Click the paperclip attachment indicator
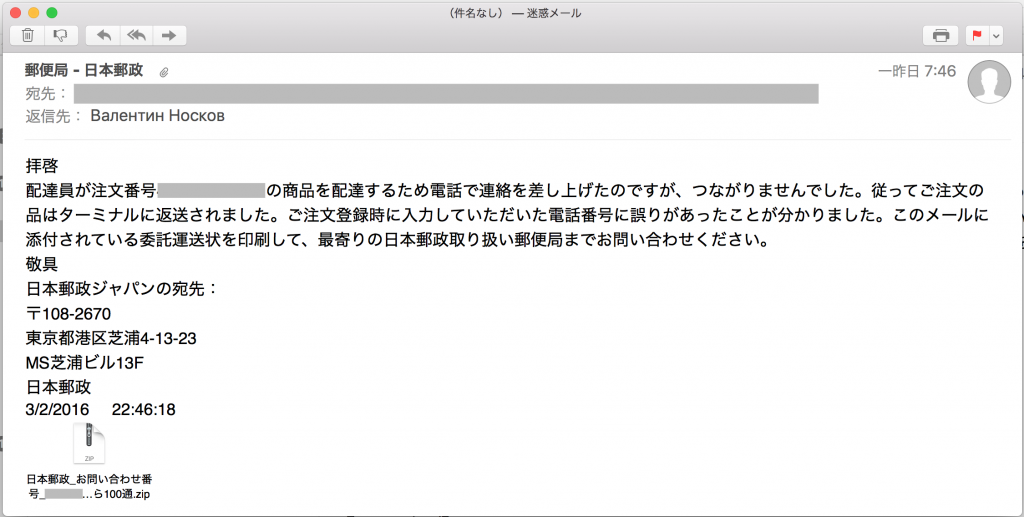Screen dimensions: 1024x517 coord(164,72)
